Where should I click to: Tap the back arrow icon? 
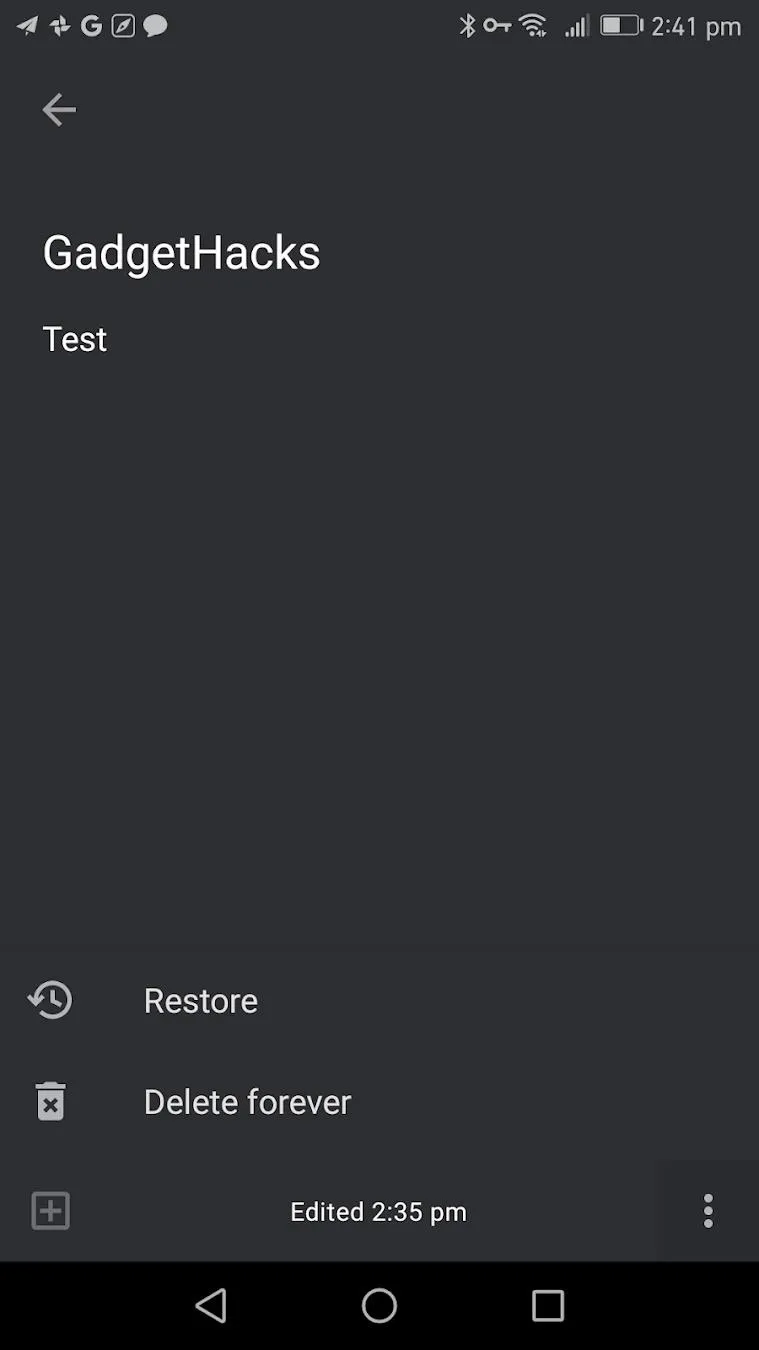(59, 109)
